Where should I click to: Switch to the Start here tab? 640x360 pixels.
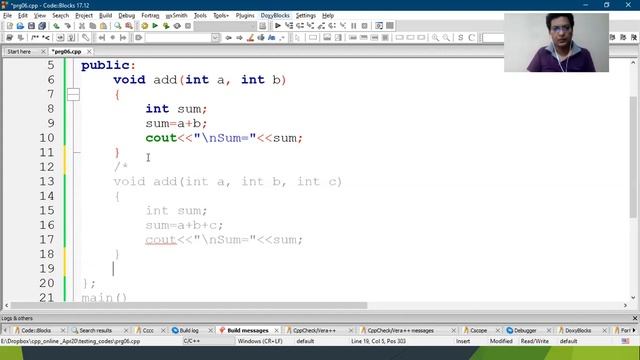19,52
